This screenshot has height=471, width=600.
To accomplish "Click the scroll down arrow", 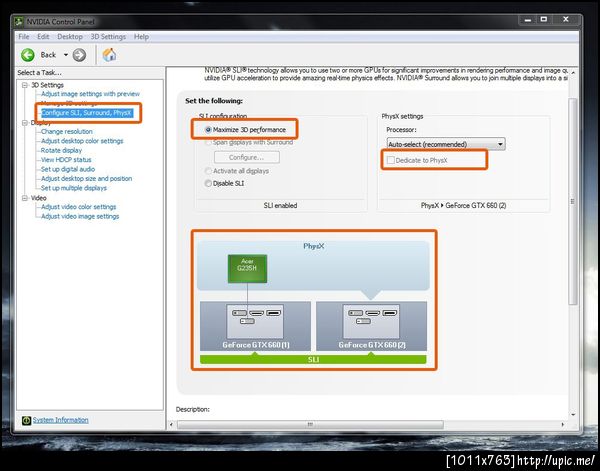I will [x=573, y=415].
